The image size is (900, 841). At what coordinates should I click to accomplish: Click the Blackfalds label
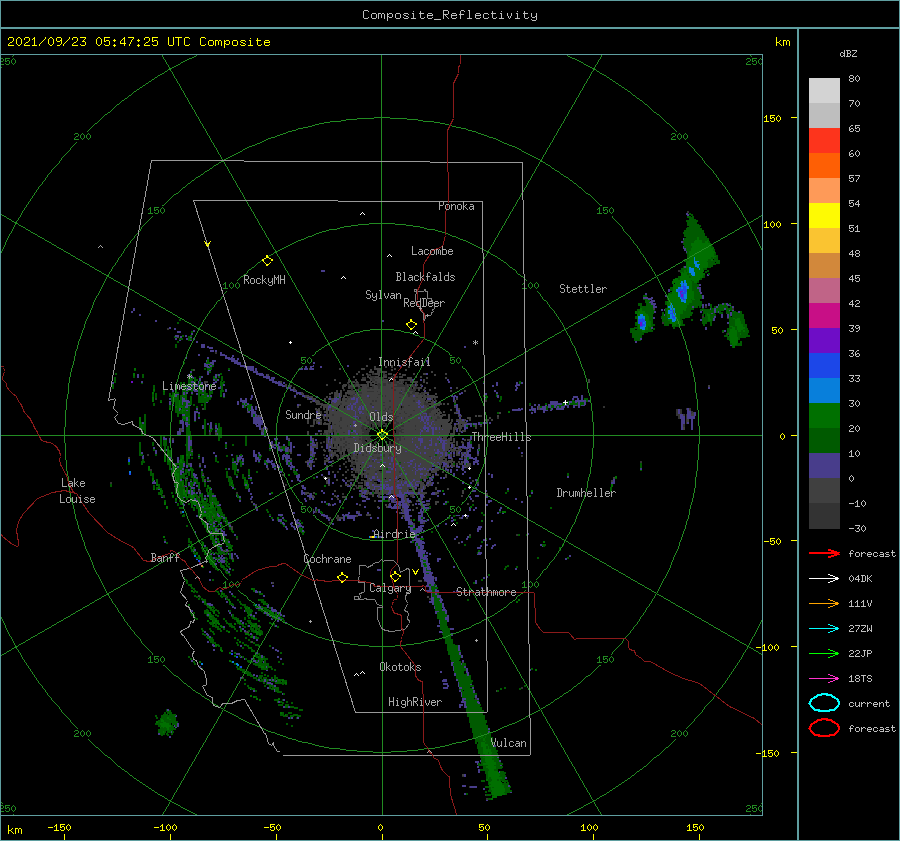point(425,277)
